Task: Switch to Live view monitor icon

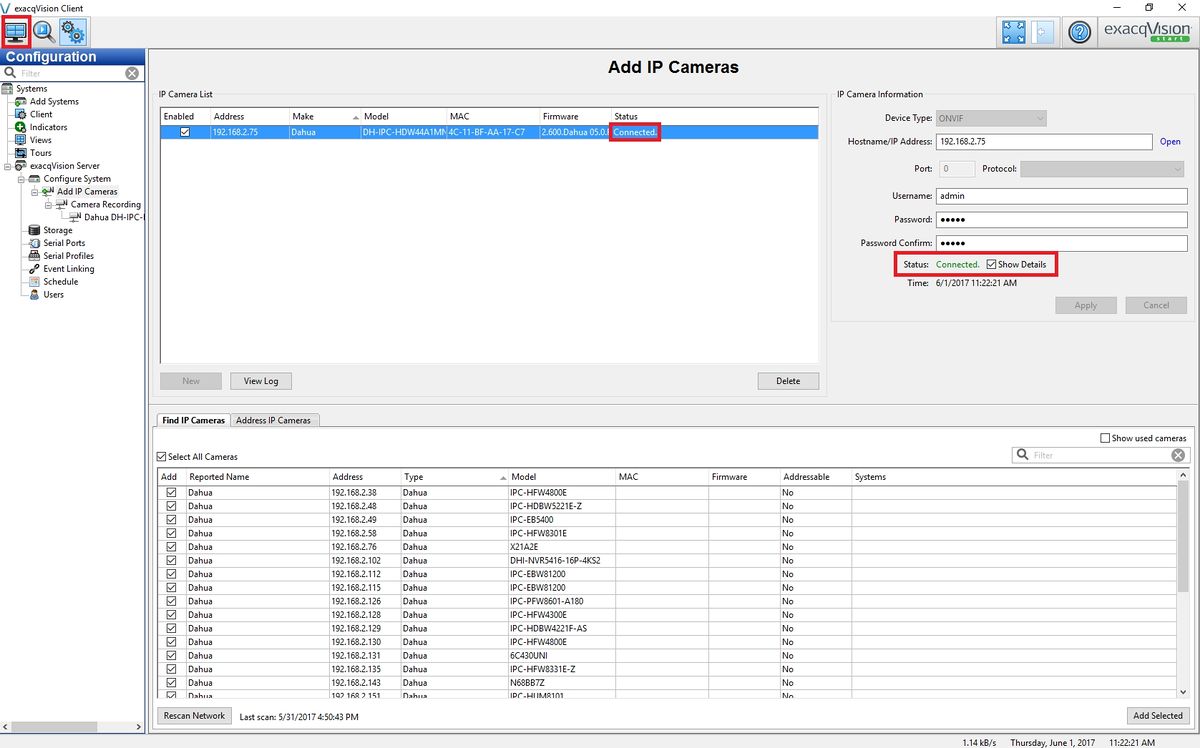Action: pos(16,31)
